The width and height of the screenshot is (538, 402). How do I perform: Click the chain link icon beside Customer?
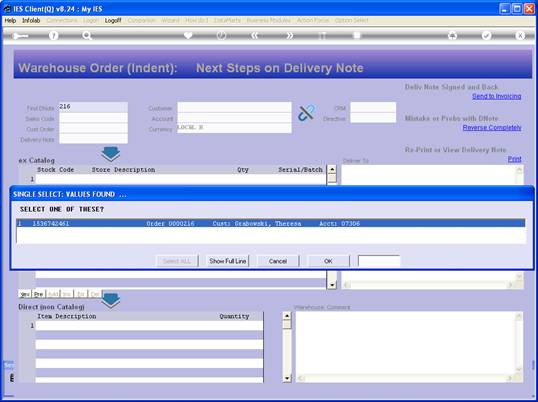click(306, 113)
